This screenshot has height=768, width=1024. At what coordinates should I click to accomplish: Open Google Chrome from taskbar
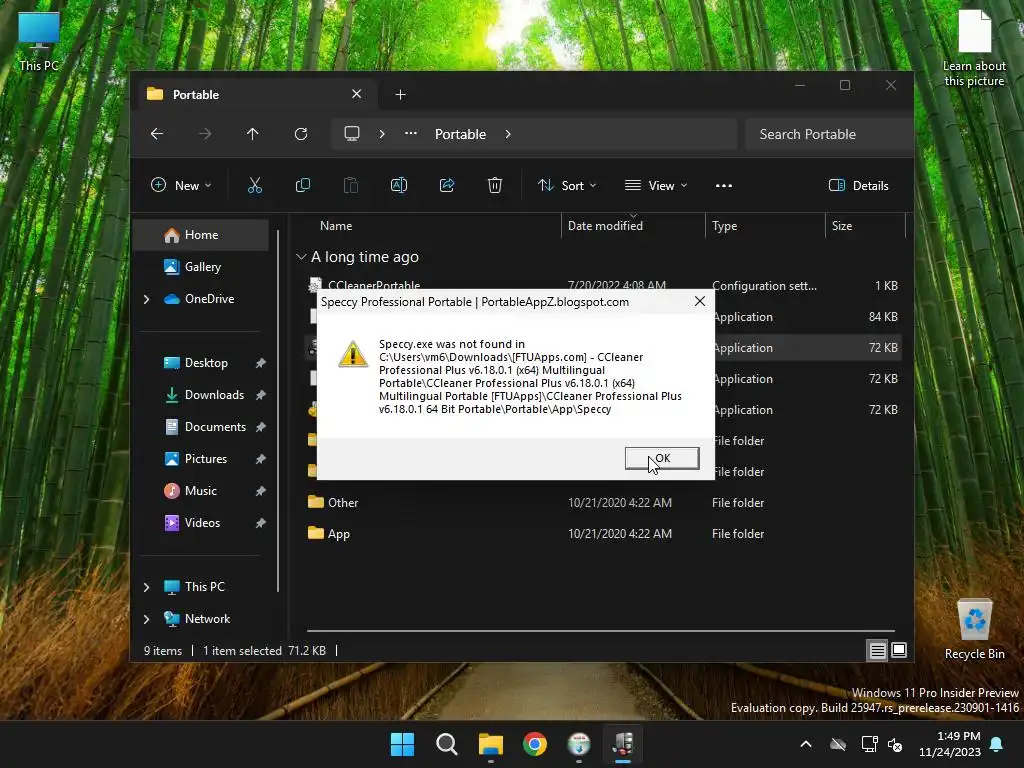pyautogui.click(x=535, y=744)
